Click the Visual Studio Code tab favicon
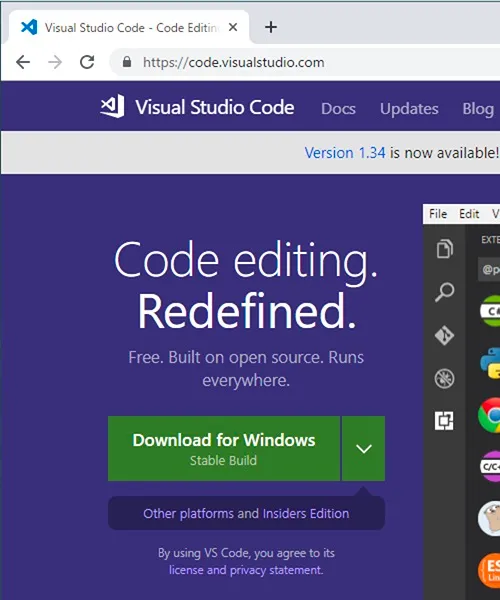 [29, 27]
